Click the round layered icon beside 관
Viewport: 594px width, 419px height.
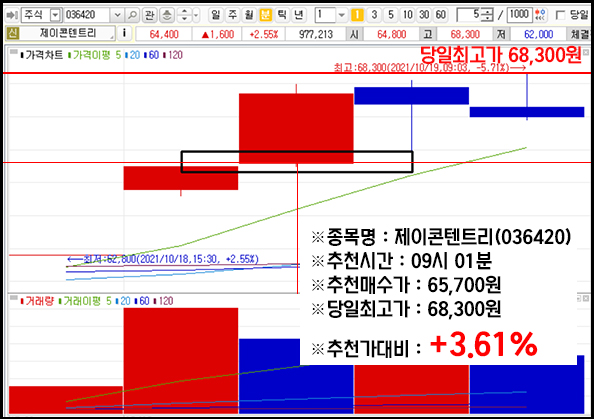[167, 15]
